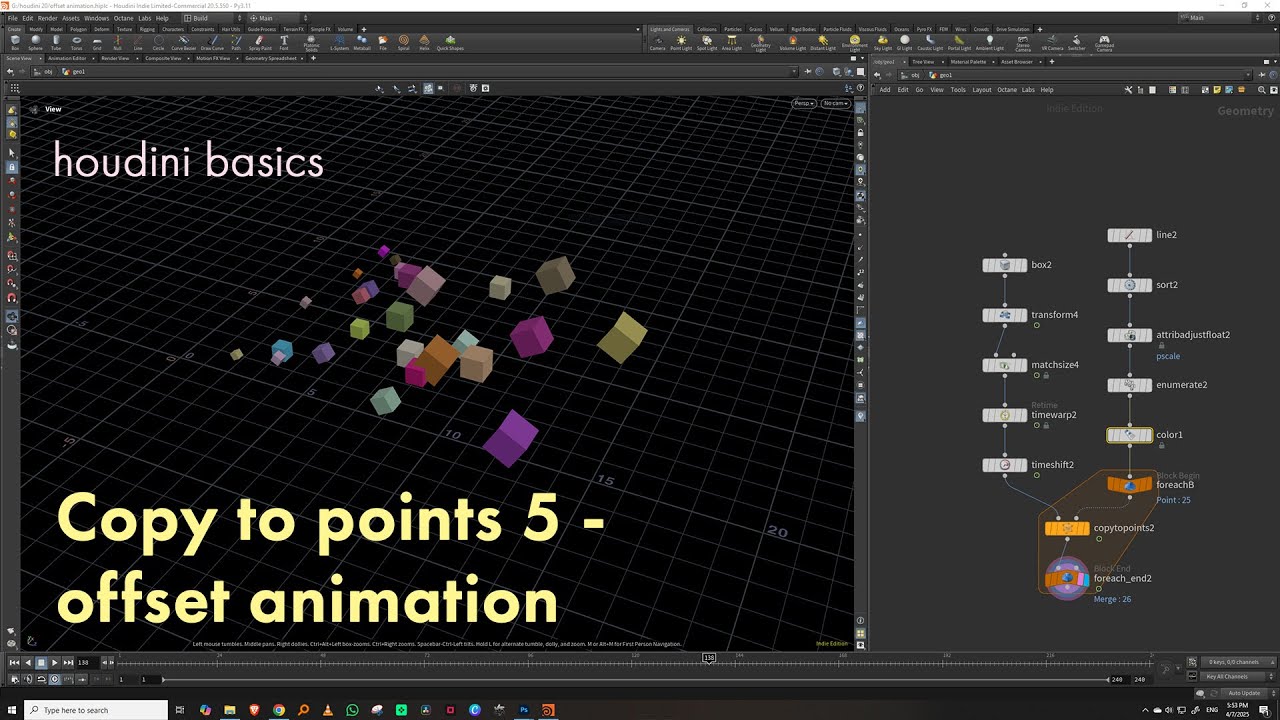Select the Sphere shelf tool

pyautogui.click(x=36, y=42)
